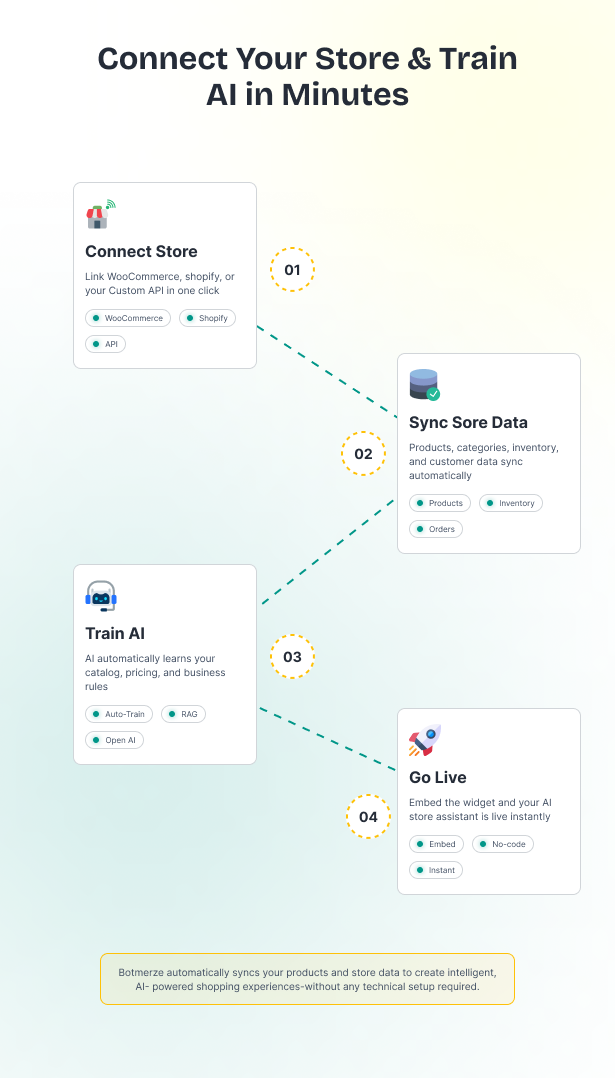This screenshot has width=615, height=1078.
Task: Click the step 02 circle badge
Action: click(364, 454)
